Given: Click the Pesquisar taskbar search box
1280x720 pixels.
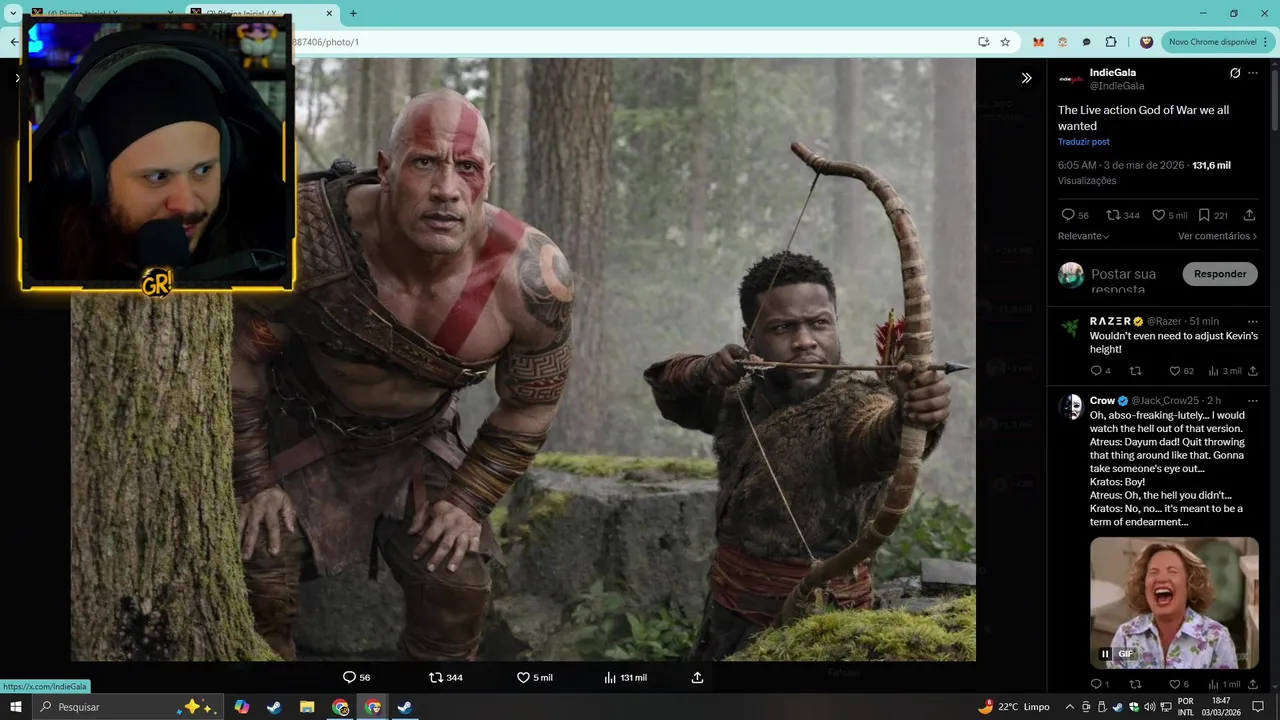Looking at the screenshot, I should coord(128,707).
